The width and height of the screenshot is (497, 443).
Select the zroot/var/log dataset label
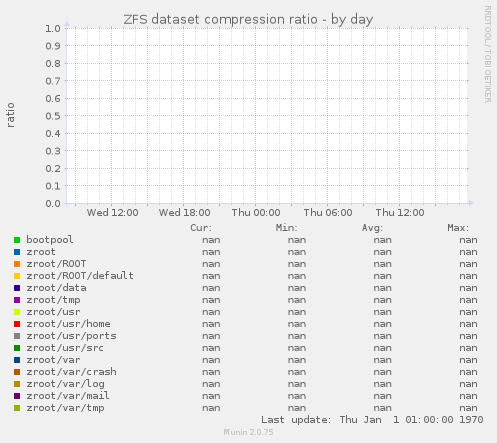[x=65, y=384]
